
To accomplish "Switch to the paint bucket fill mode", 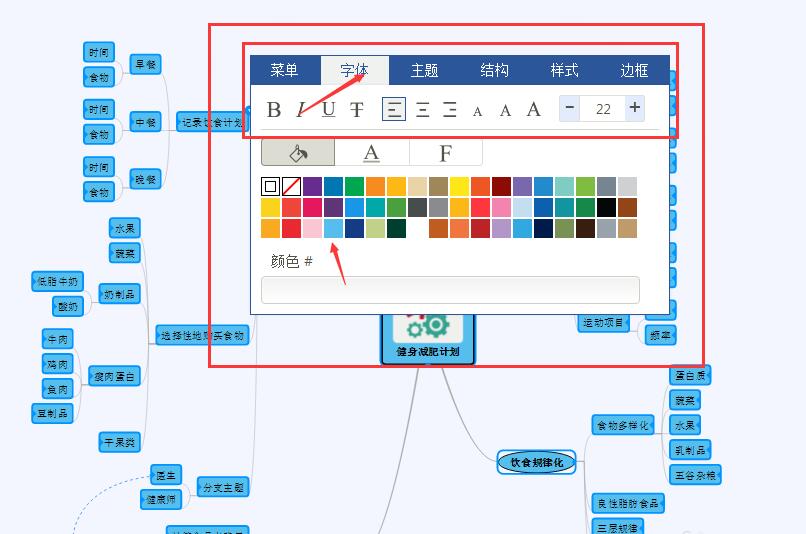I will 297,153.
